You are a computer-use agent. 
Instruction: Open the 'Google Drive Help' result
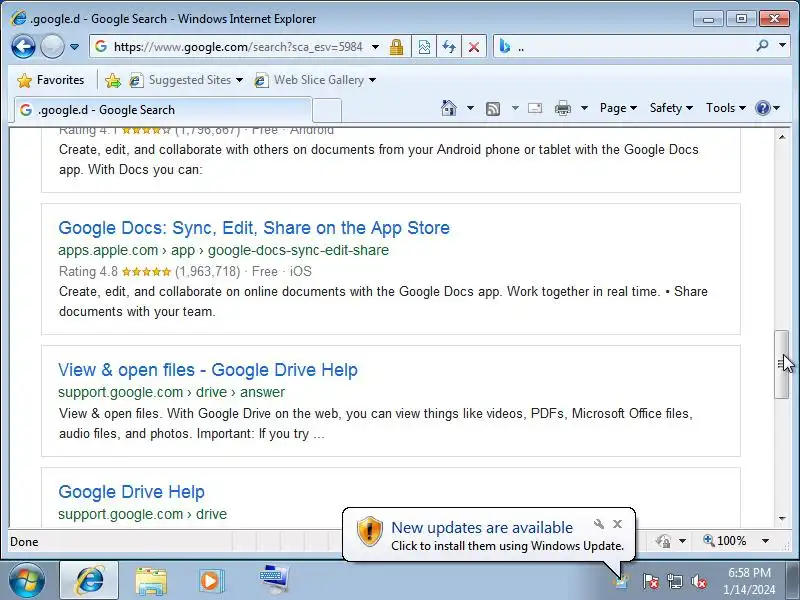coord(132,492)
